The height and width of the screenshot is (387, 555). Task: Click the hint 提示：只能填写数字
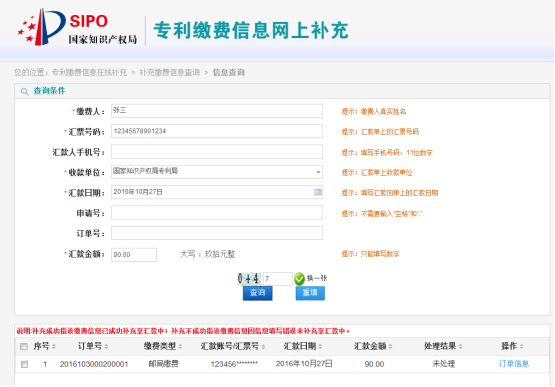tap(370, 254)
